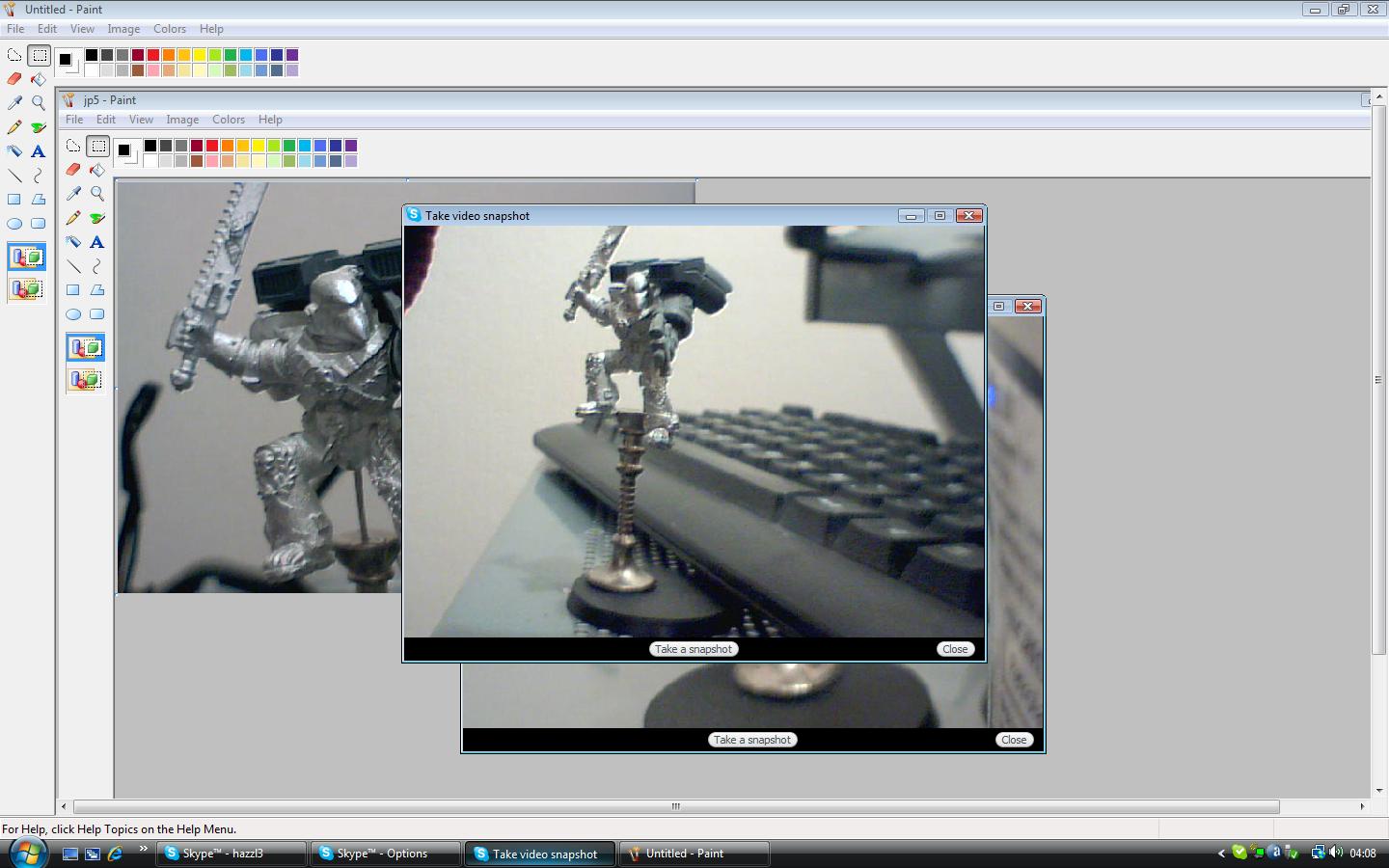Expand the Quick Launch overflow chevron

[143, 849]
